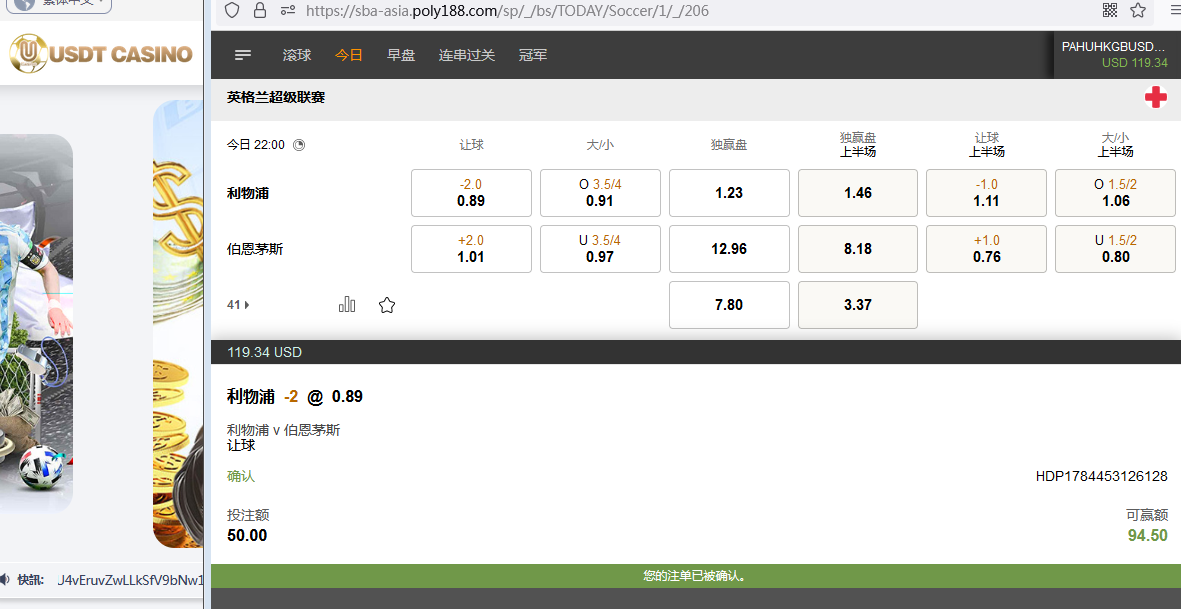This screenshot has width=1181, height=609.
Task: Pick first-half handicap -1.0 at 1.11
Action: 987,193
